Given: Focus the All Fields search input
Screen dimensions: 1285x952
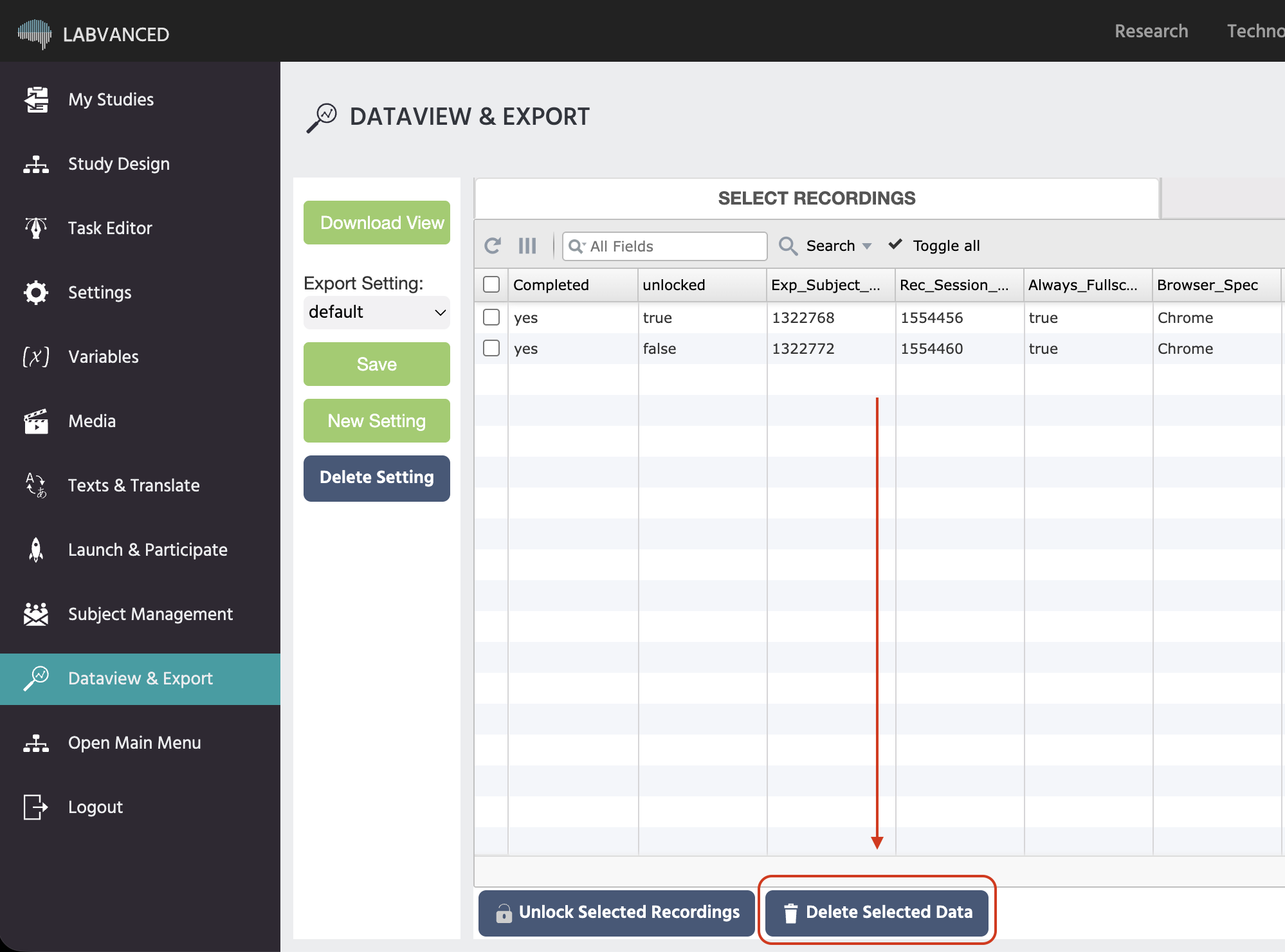Looking at the screenshot, I should 665,246.
